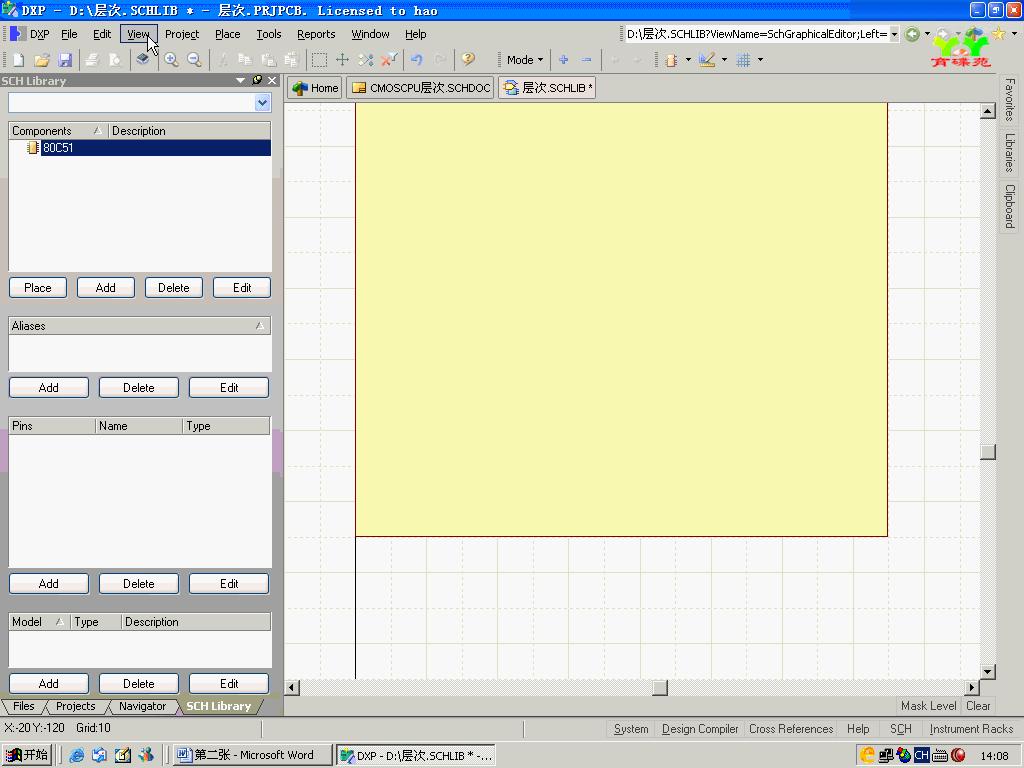Switch to the CMOSCPU层次.SCHDOC tab

coord(422,88)
